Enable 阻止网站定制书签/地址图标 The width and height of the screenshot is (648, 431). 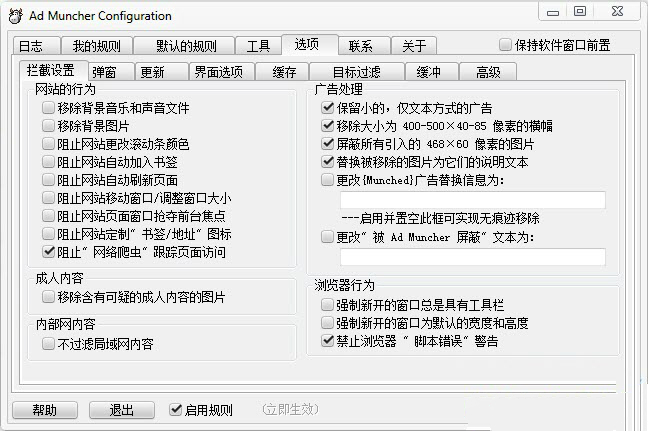tap(48, 234)
